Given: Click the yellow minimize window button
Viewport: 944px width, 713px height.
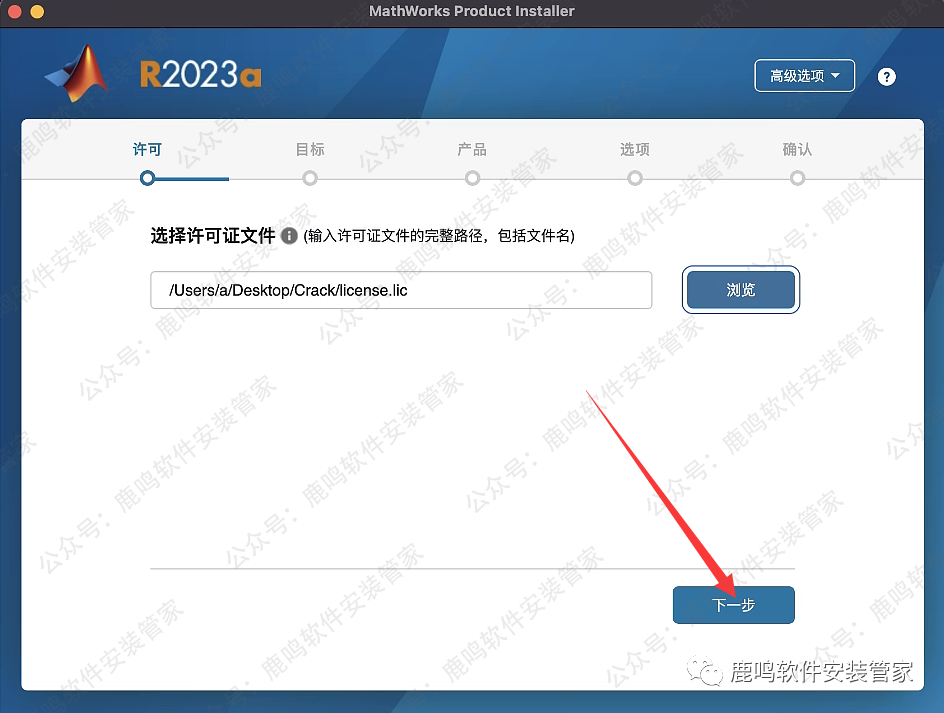Looking at the screenshot, I should 37,11.
